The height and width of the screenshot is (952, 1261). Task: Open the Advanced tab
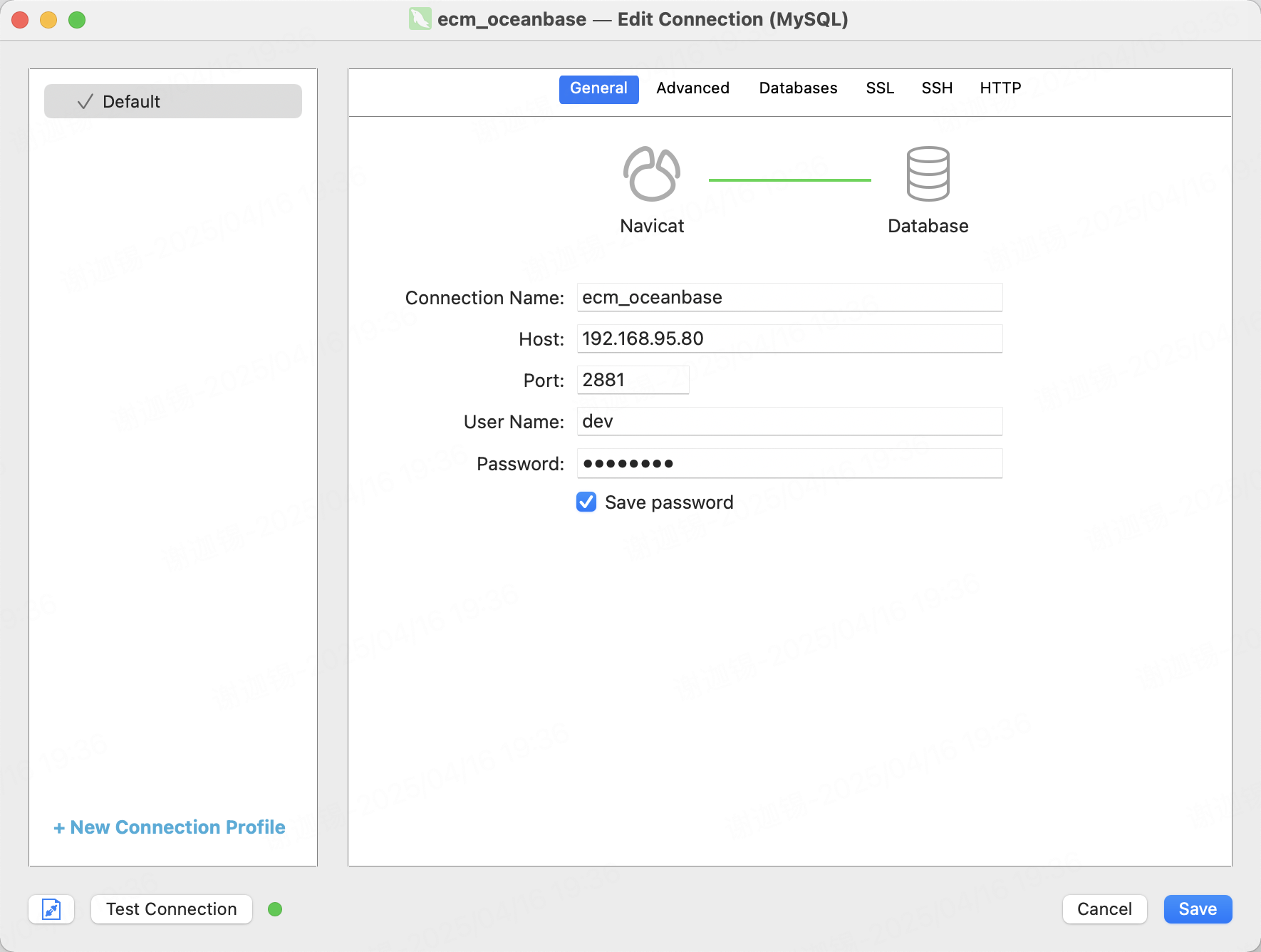[692, 88]
